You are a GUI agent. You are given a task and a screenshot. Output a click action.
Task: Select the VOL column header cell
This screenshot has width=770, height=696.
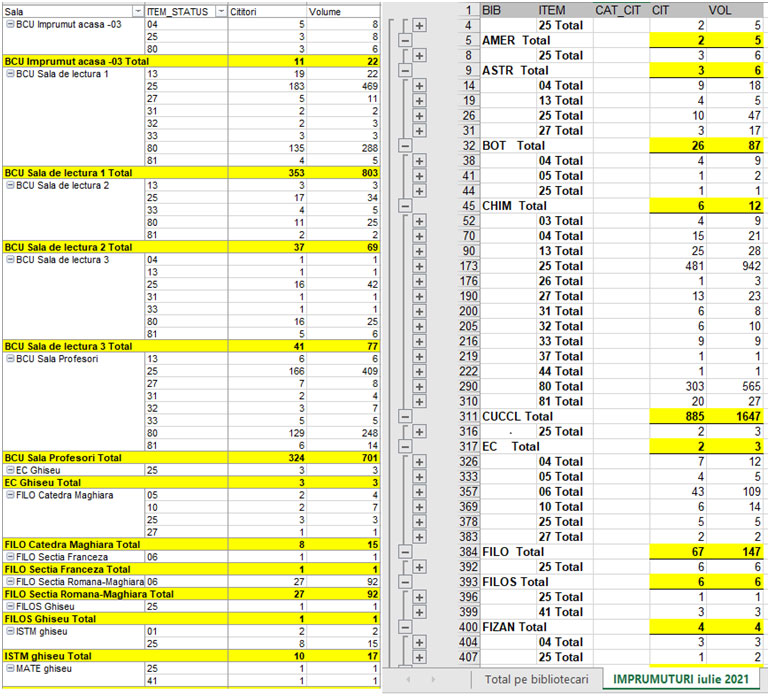pos(735,10)
